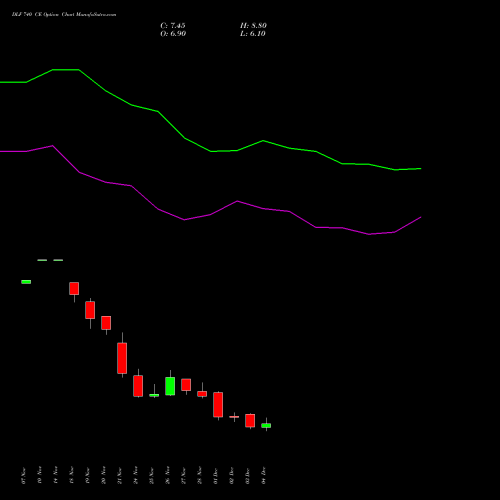Select the red candle above 19 Nov

pyautogui.click(x=90, y=310)
